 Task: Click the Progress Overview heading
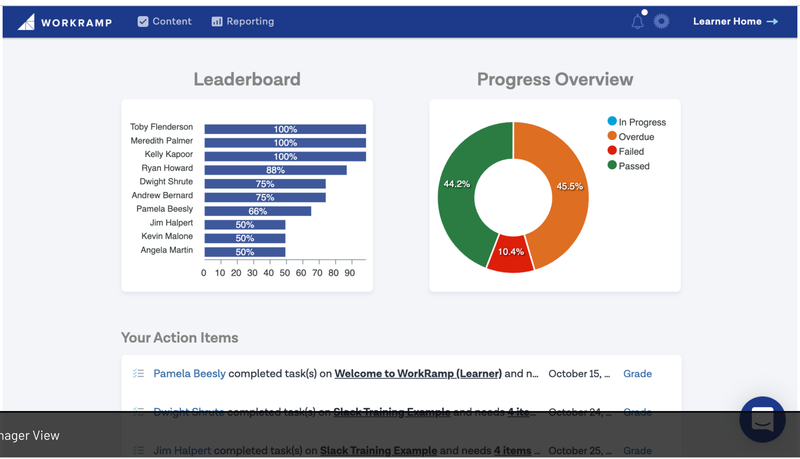(x=555, y=80)
